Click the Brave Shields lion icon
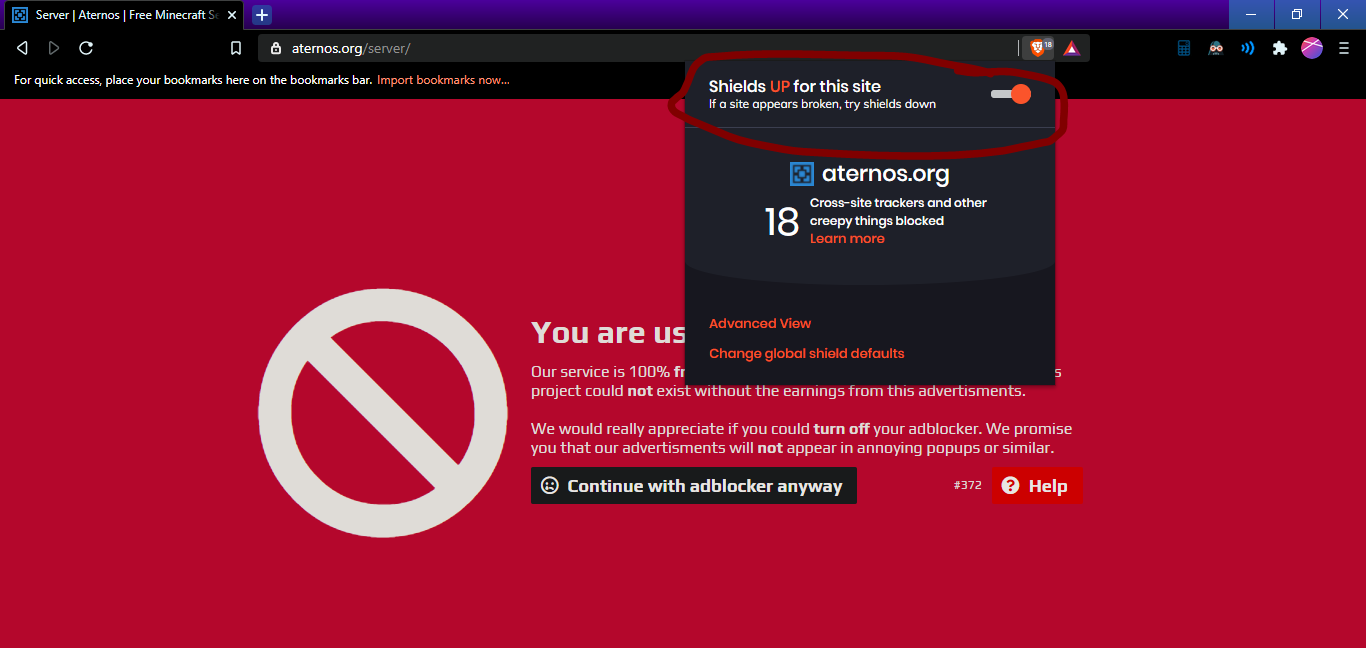 tap(1040, 48)
